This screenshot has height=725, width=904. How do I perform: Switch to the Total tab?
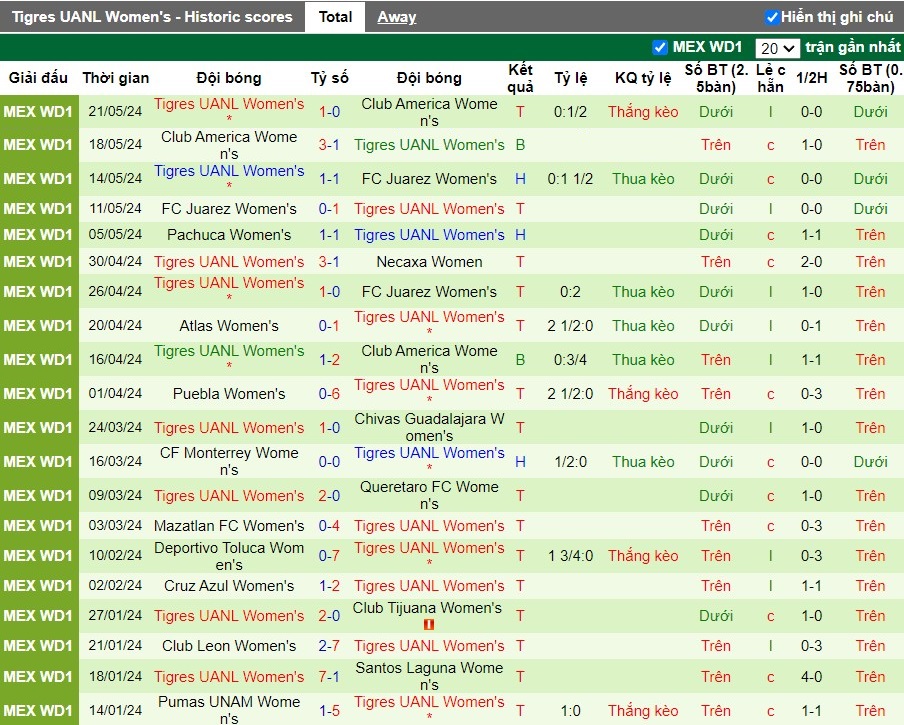point(335,17)
